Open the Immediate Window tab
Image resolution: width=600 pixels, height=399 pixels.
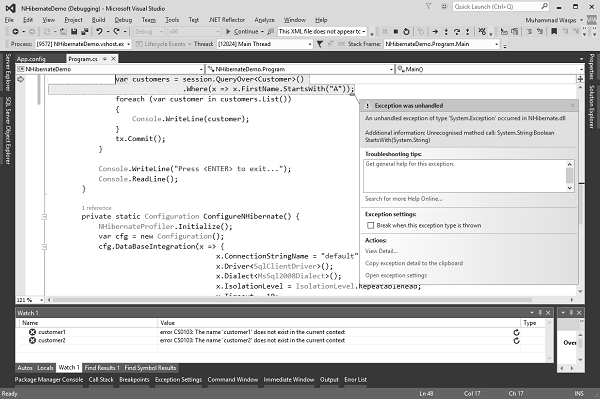point(289,379)
